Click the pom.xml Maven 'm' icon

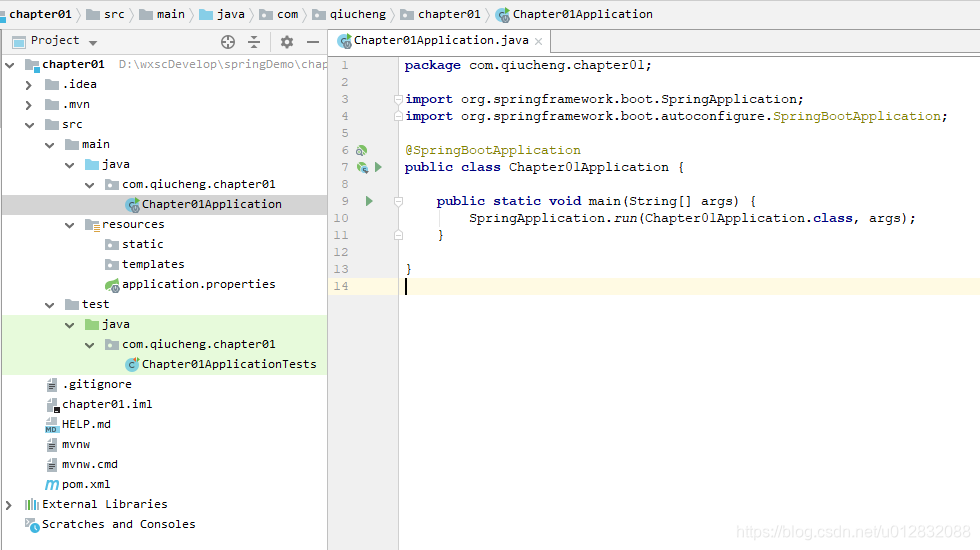click(52, 485)
